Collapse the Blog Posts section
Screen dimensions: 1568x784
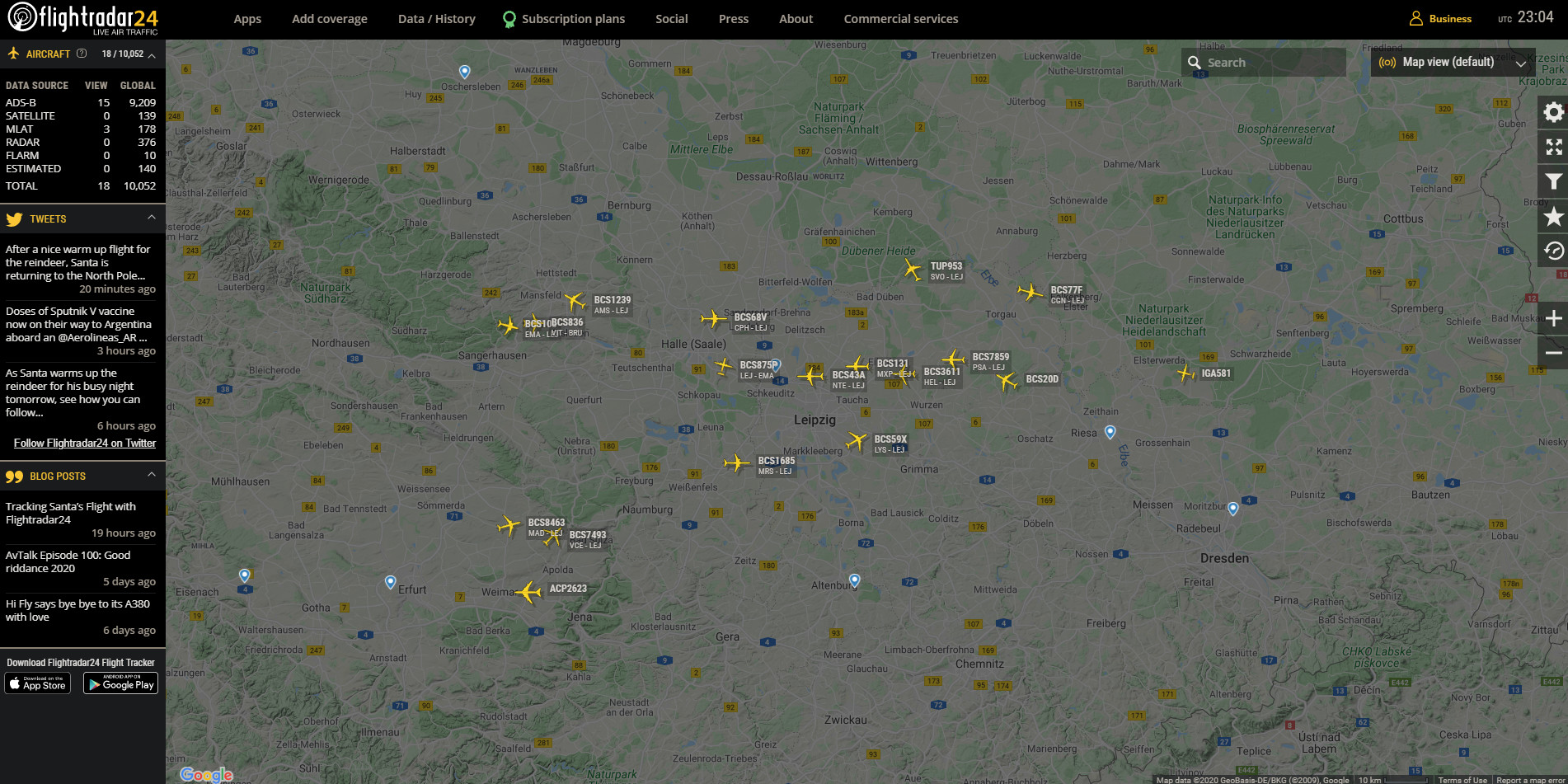(x=152, y=475)
